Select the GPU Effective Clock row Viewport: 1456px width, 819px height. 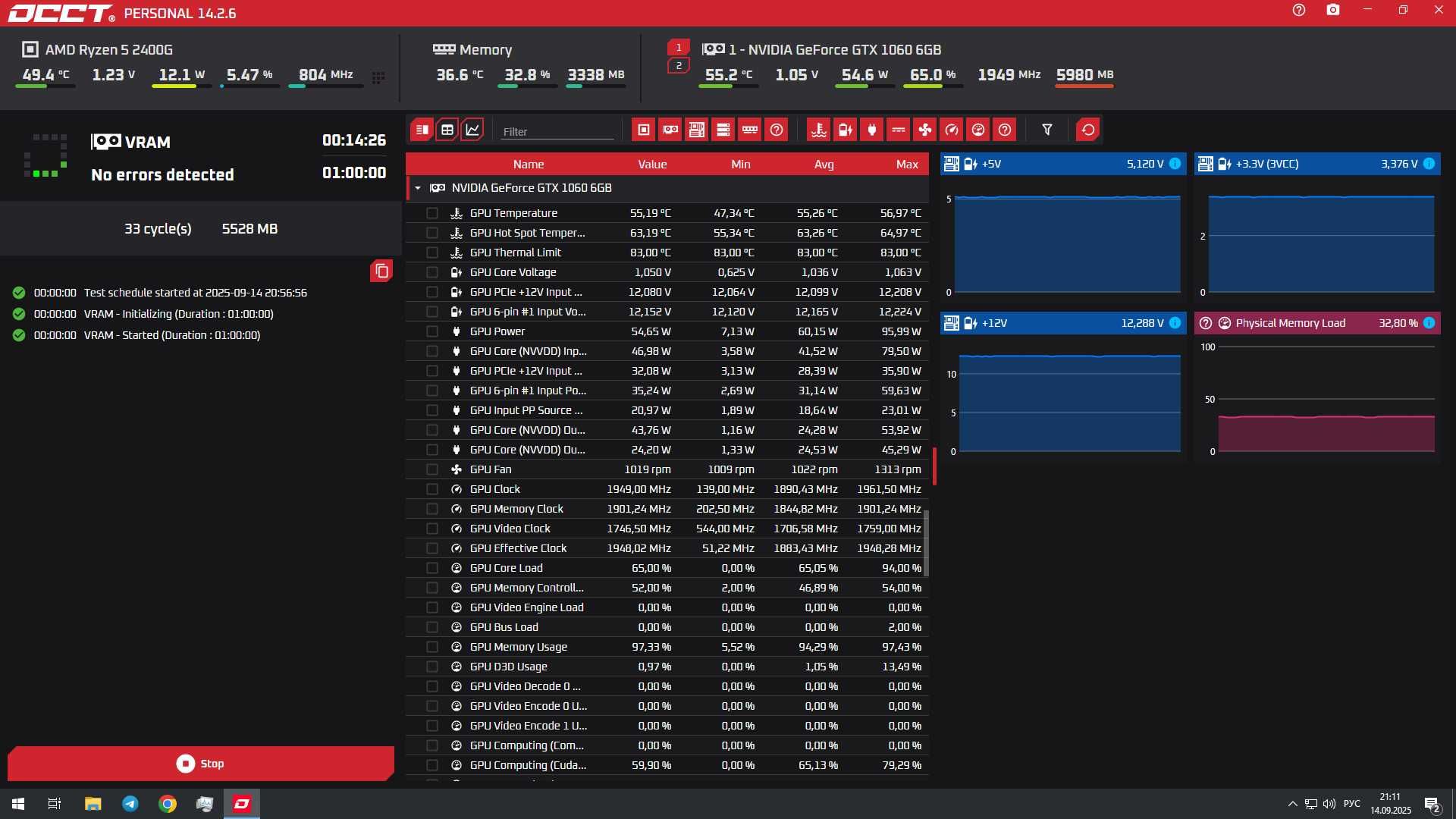coord(667,548)
